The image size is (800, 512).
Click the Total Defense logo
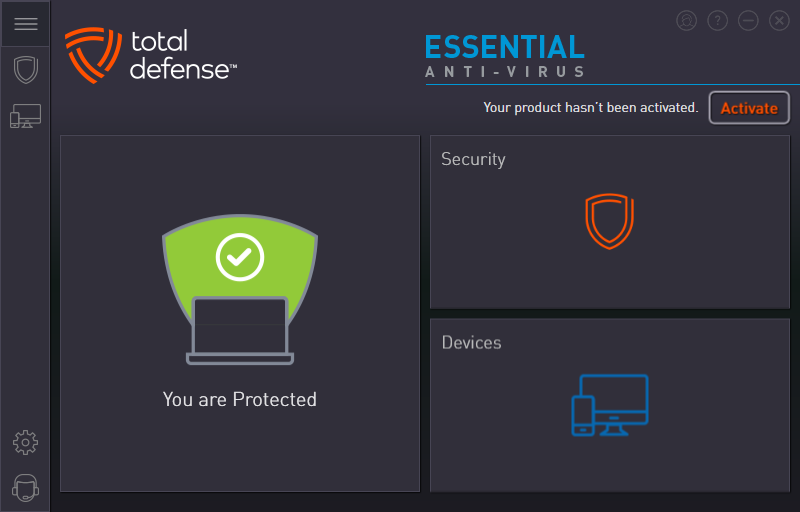click(151, 55)
